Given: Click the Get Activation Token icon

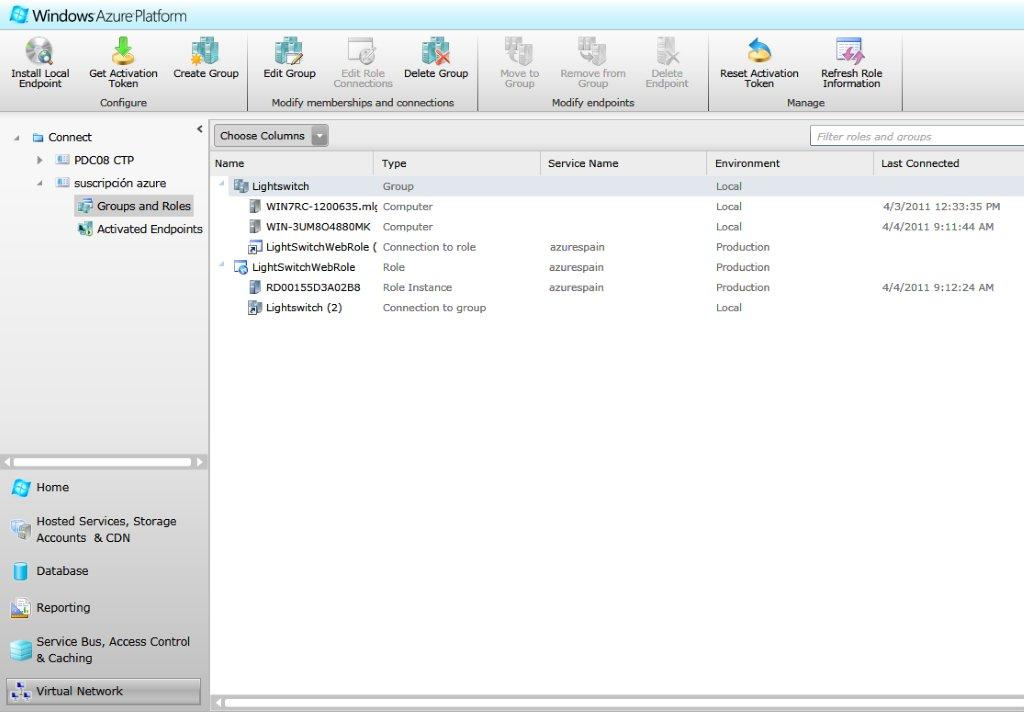Looking at the screenshot, I should (123, 51).
